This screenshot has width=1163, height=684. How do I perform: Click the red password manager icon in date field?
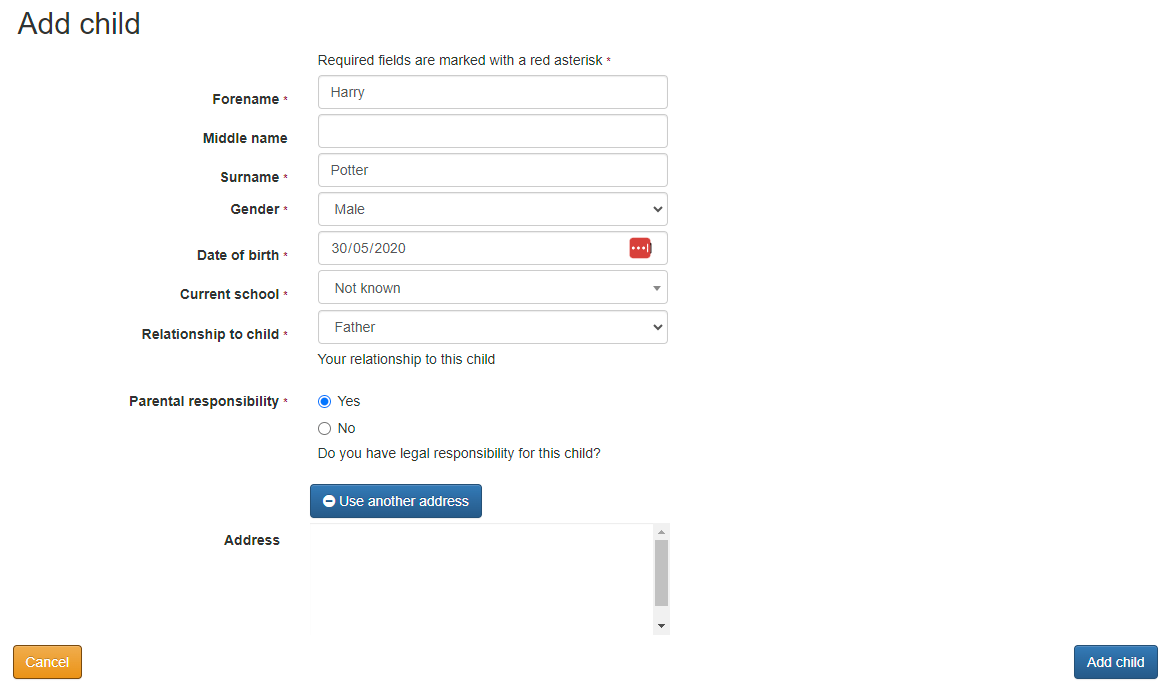click(640, 248)
